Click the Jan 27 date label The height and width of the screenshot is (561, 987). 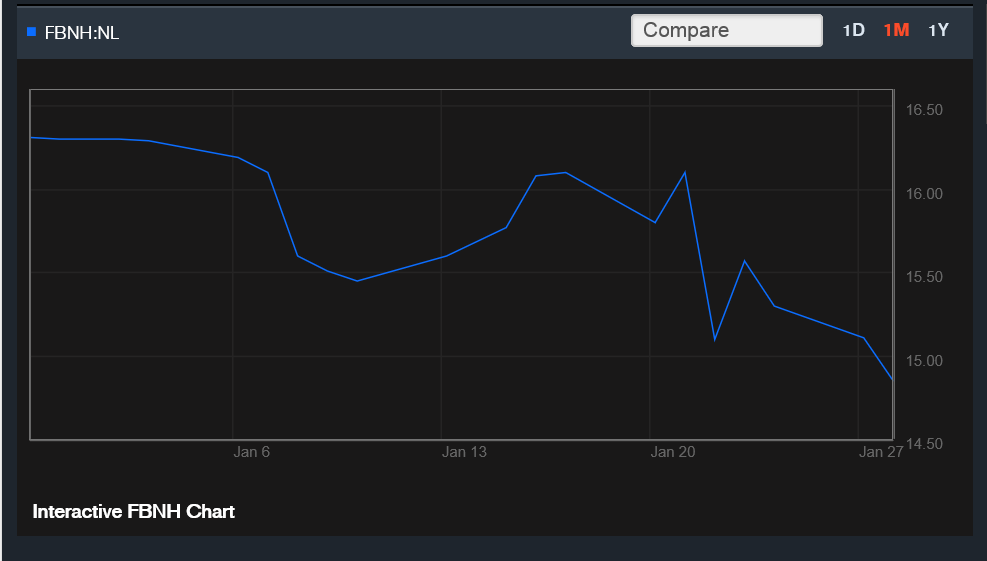pos(881,452)
